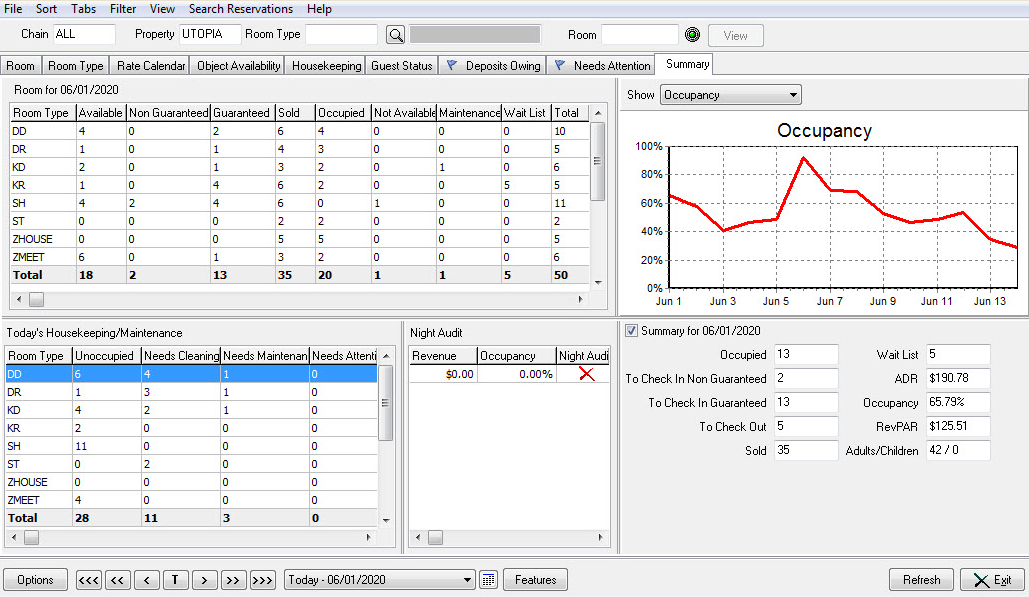
Task: Switch to the Guest Status tab
Action: coord(402,66)
